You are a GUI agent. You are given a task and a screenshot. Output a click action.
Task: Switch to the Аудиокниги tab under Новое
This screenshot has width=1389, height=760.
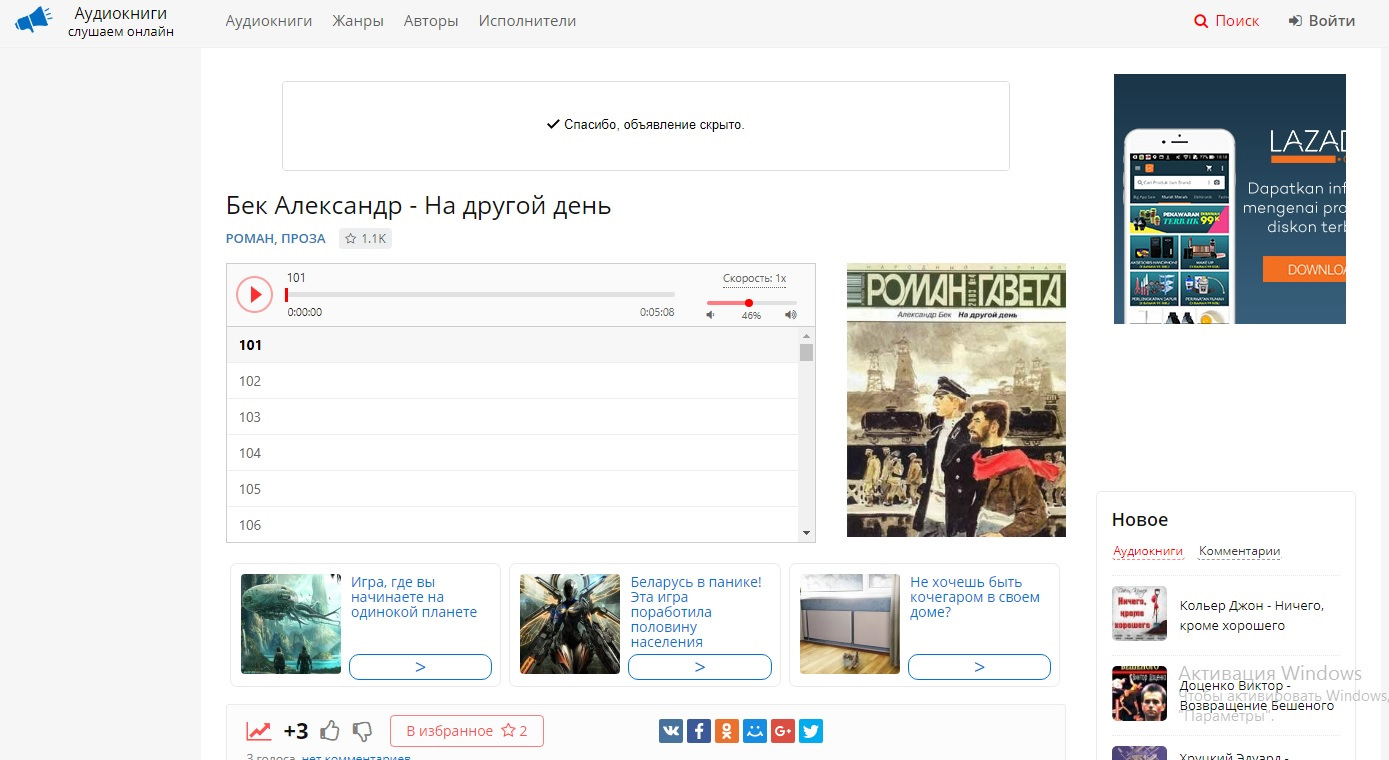click(1148, 551)
